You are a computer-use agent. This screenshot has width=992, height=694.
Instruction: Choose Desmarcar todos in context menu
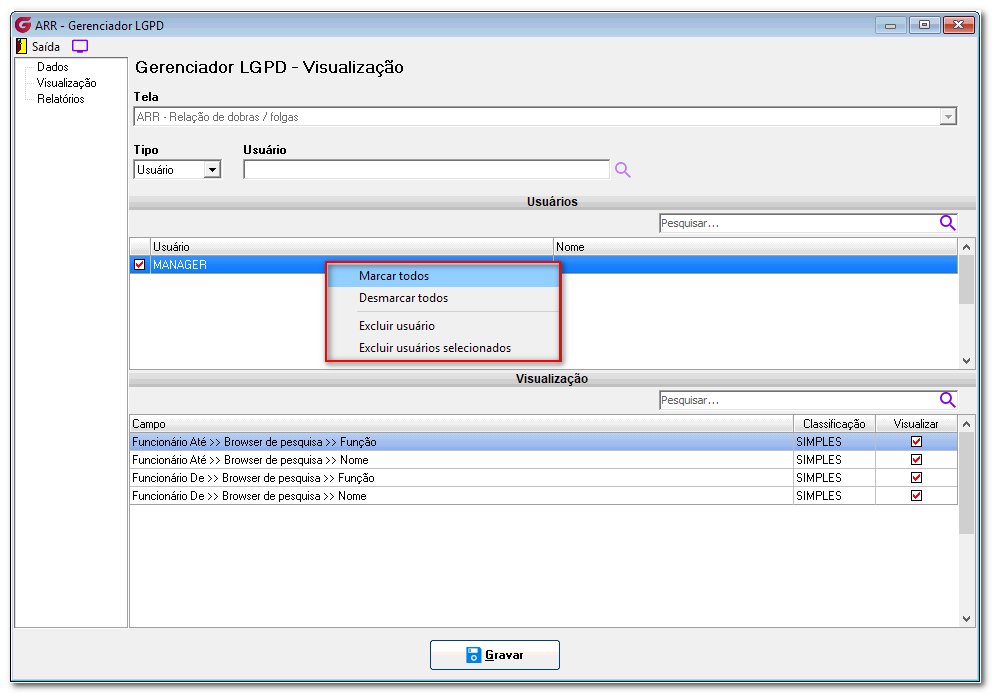pyautogui.click(x=443, y=298)
